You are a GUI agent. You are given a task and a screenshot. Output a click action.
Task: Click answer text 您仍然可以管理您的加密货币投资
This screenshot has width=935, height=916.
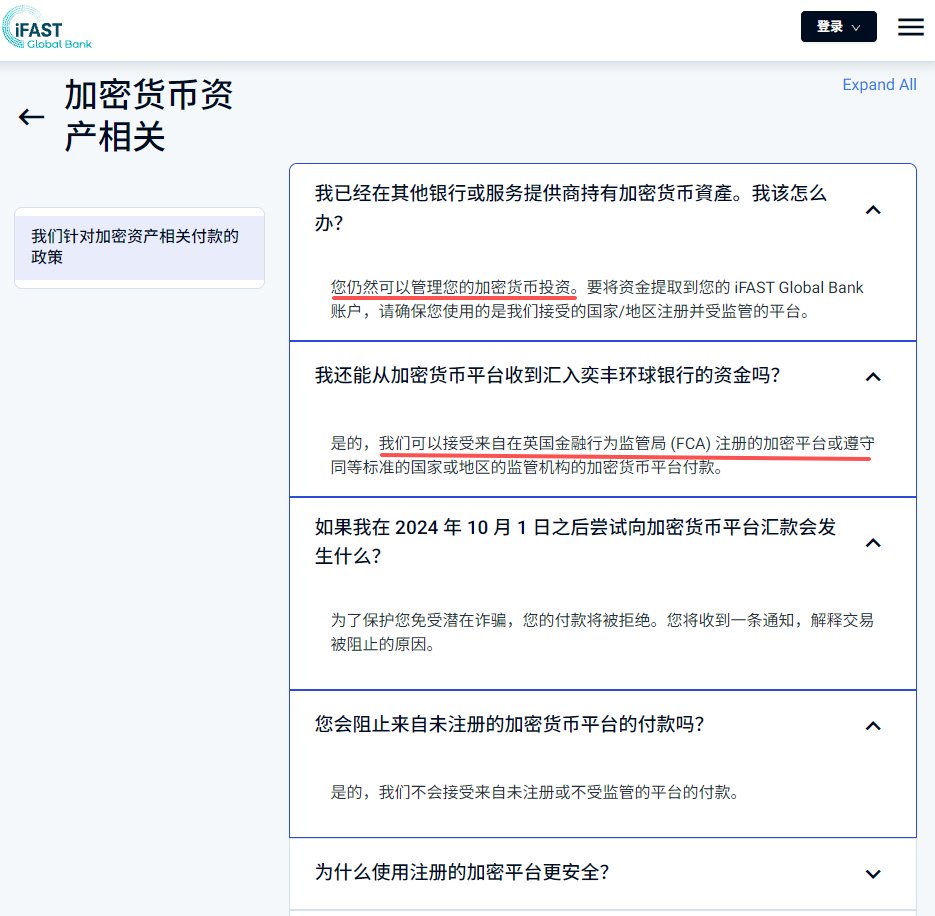(x=451, y=287)
